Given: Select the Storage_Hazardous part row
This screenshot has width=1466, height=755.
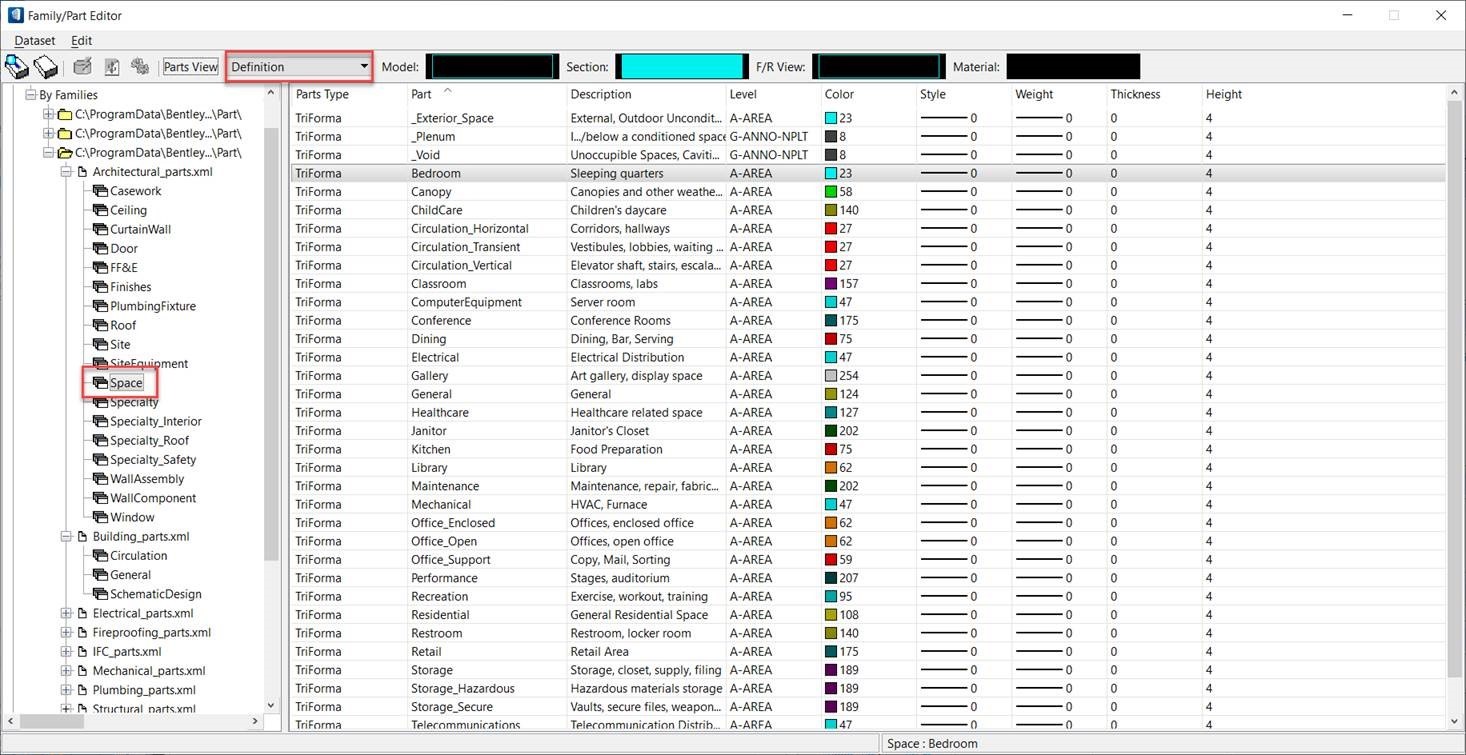Looking at the screenshot, I should (x=868, y=688).
